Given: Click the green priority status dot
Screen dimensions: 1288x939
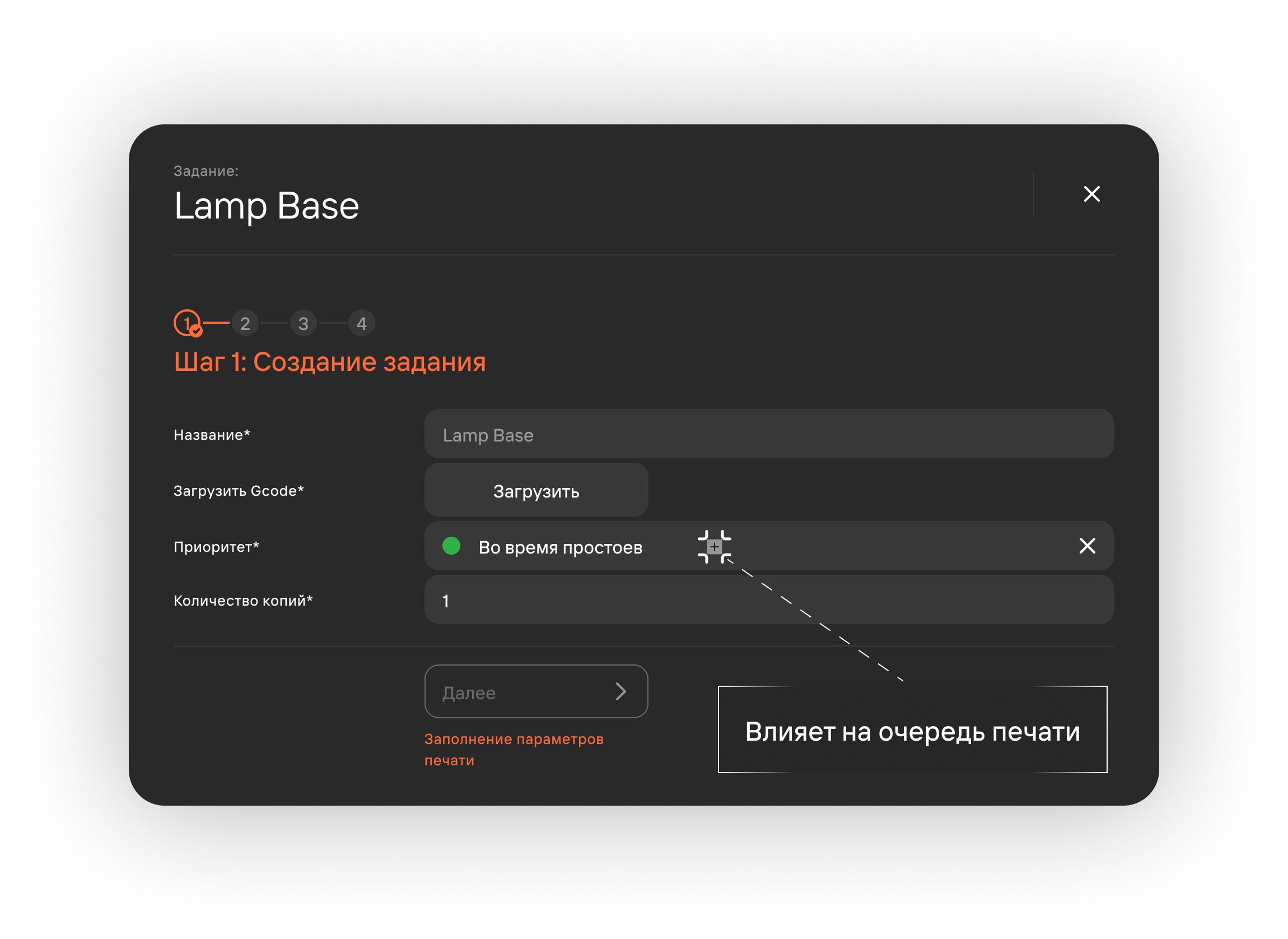Looking at the screenshot, I should pos(451,546).
